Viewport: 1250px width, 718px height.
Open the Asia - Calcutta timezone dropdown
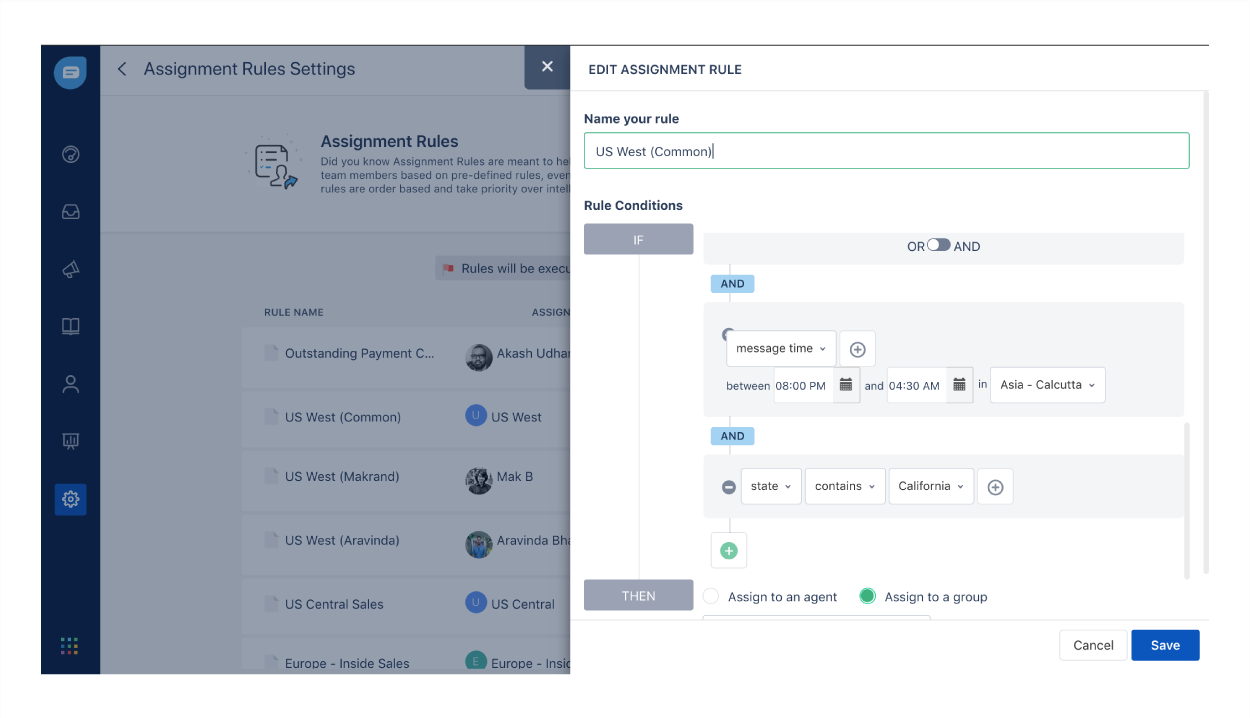[x=1047, y=385]
